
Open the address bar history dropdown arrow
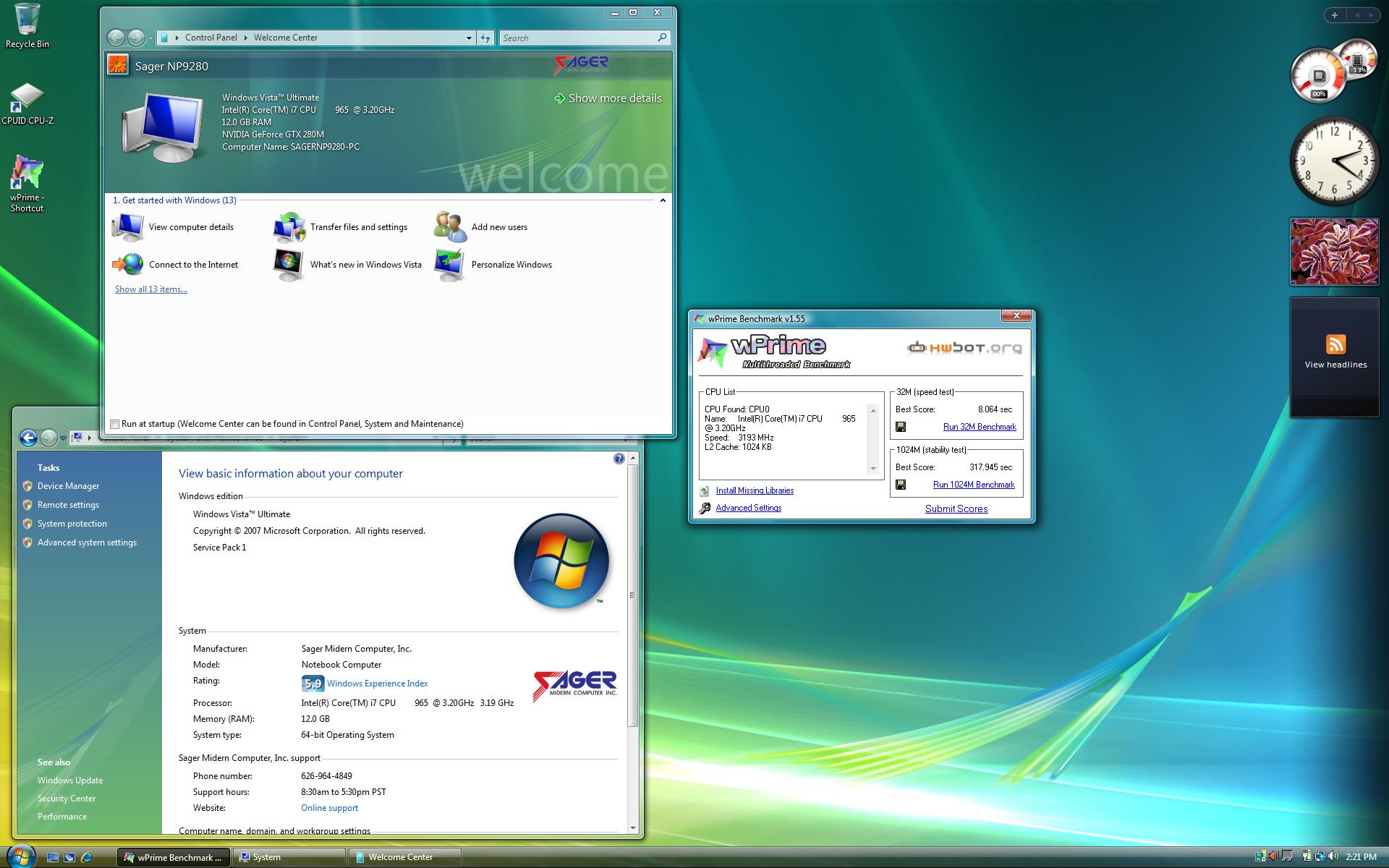[x=469, y=38]
